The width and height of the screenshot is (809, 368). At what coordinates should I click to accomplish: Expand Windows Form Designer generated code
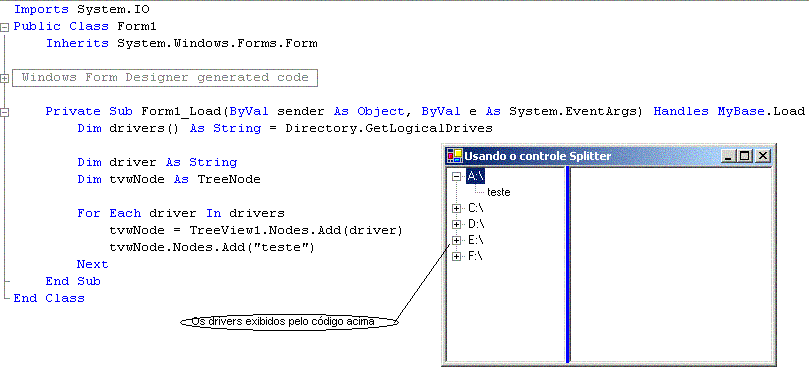[x=5, y=78]
